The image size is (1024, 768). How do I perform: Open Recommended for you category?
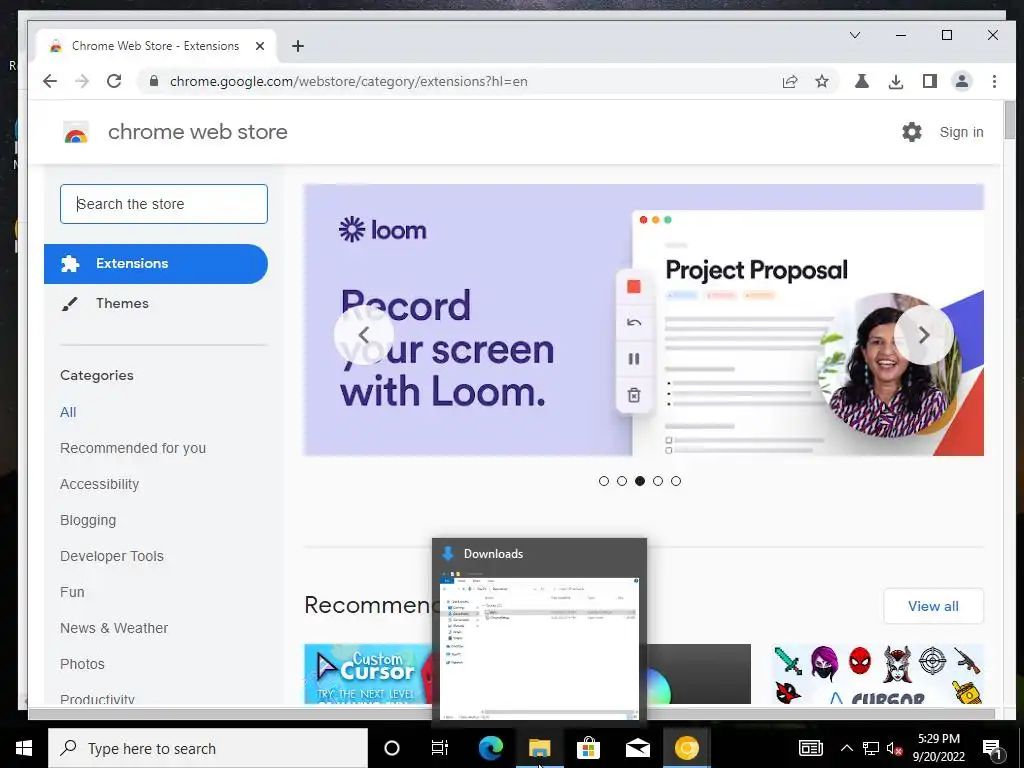[133, 448]
